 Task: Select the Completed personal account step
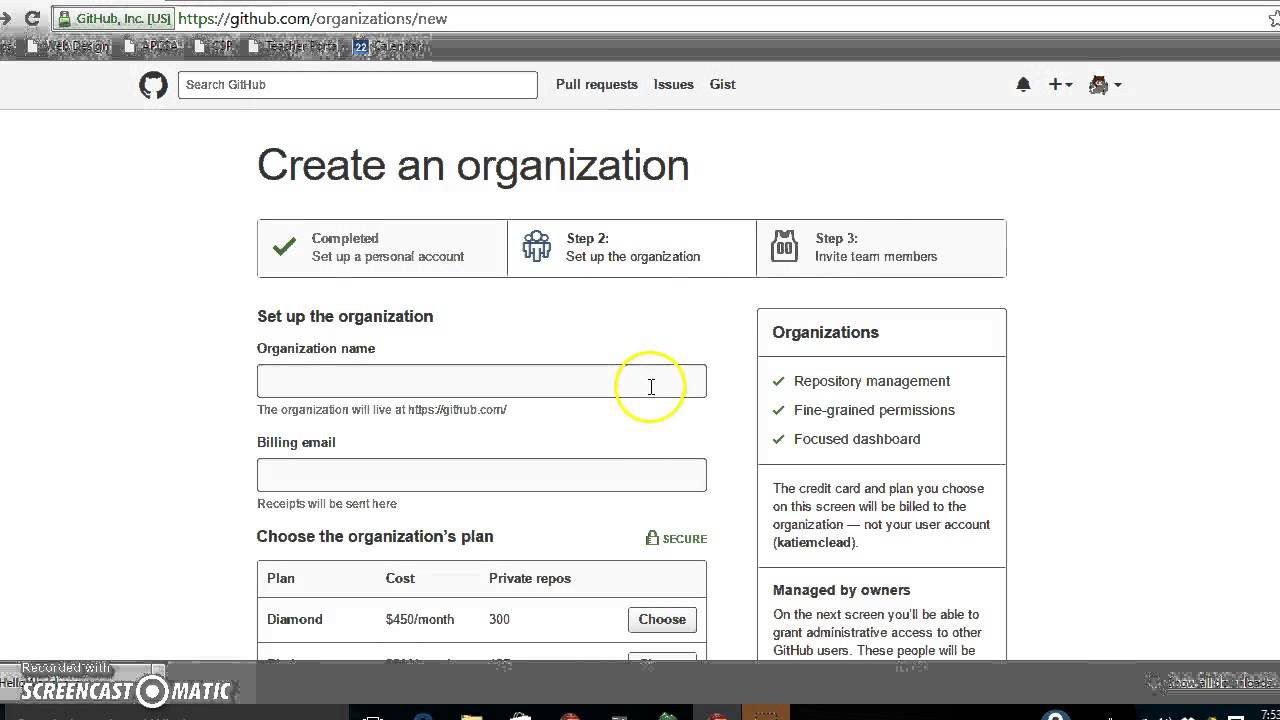383,248
